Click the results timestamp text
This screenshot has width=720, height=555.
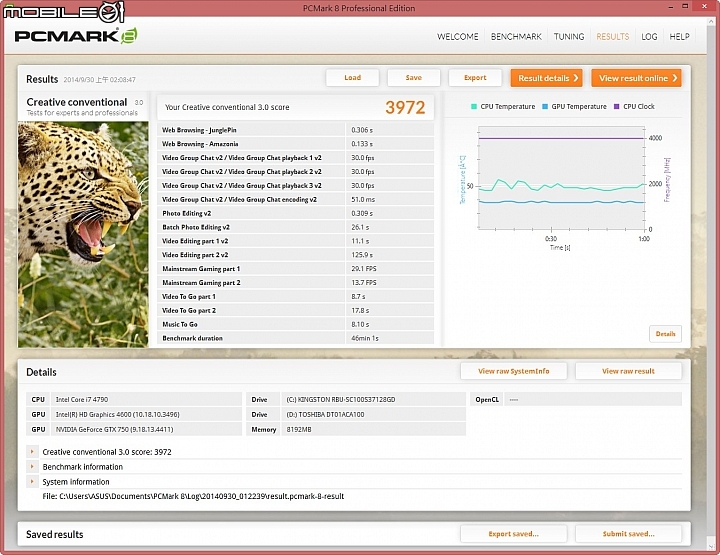(99, 80)
